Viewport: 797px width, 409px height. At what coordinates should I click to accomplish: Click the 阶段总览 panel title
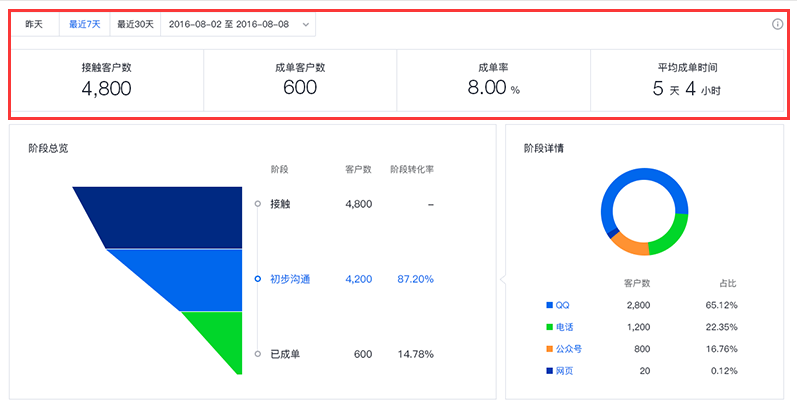click(48, 149)
